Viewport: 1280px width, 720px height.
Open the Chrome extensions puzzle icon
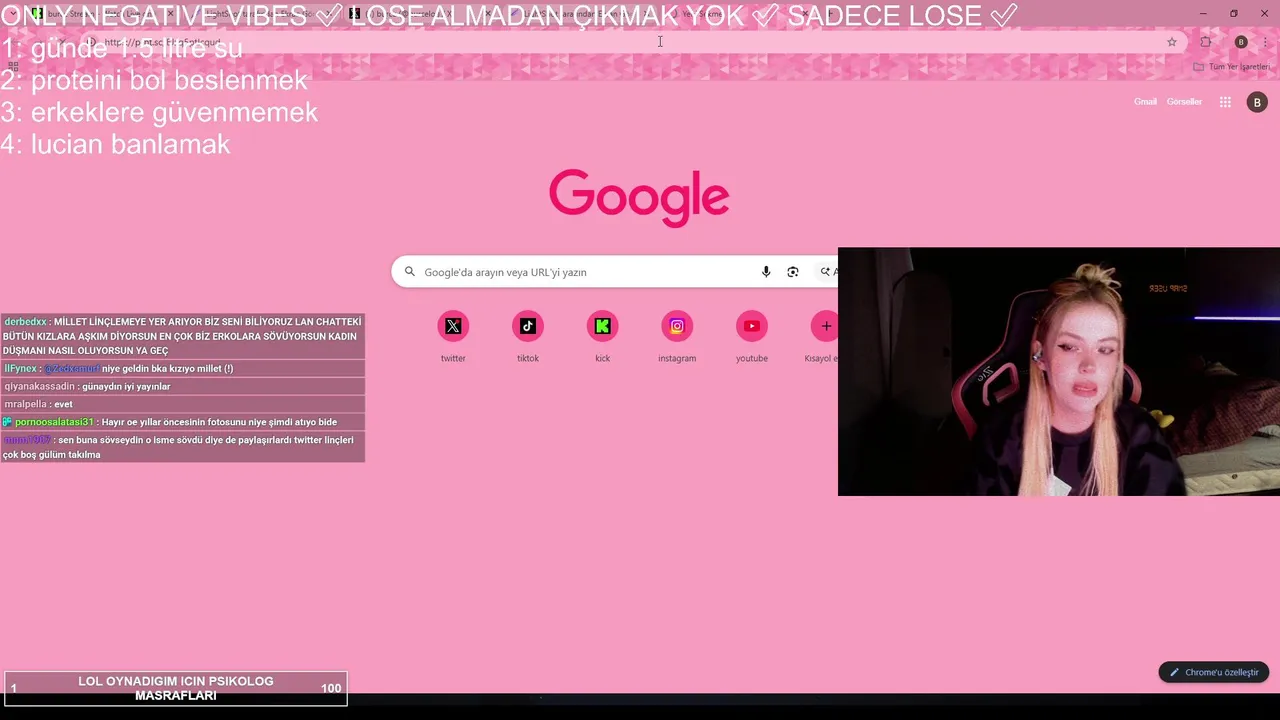1206,42
